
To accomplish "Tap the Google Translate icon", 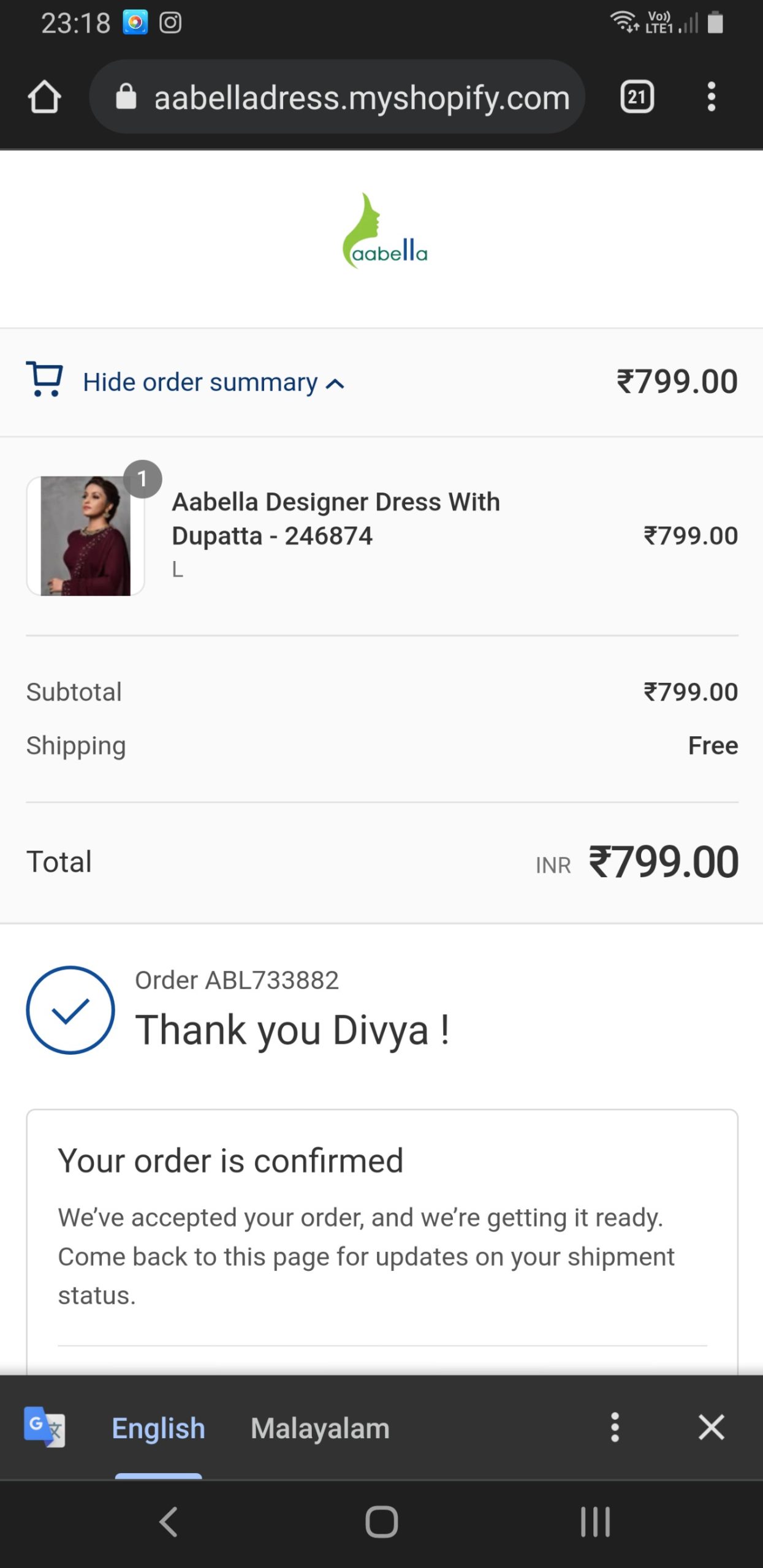I will click(x=44, y=1427).
